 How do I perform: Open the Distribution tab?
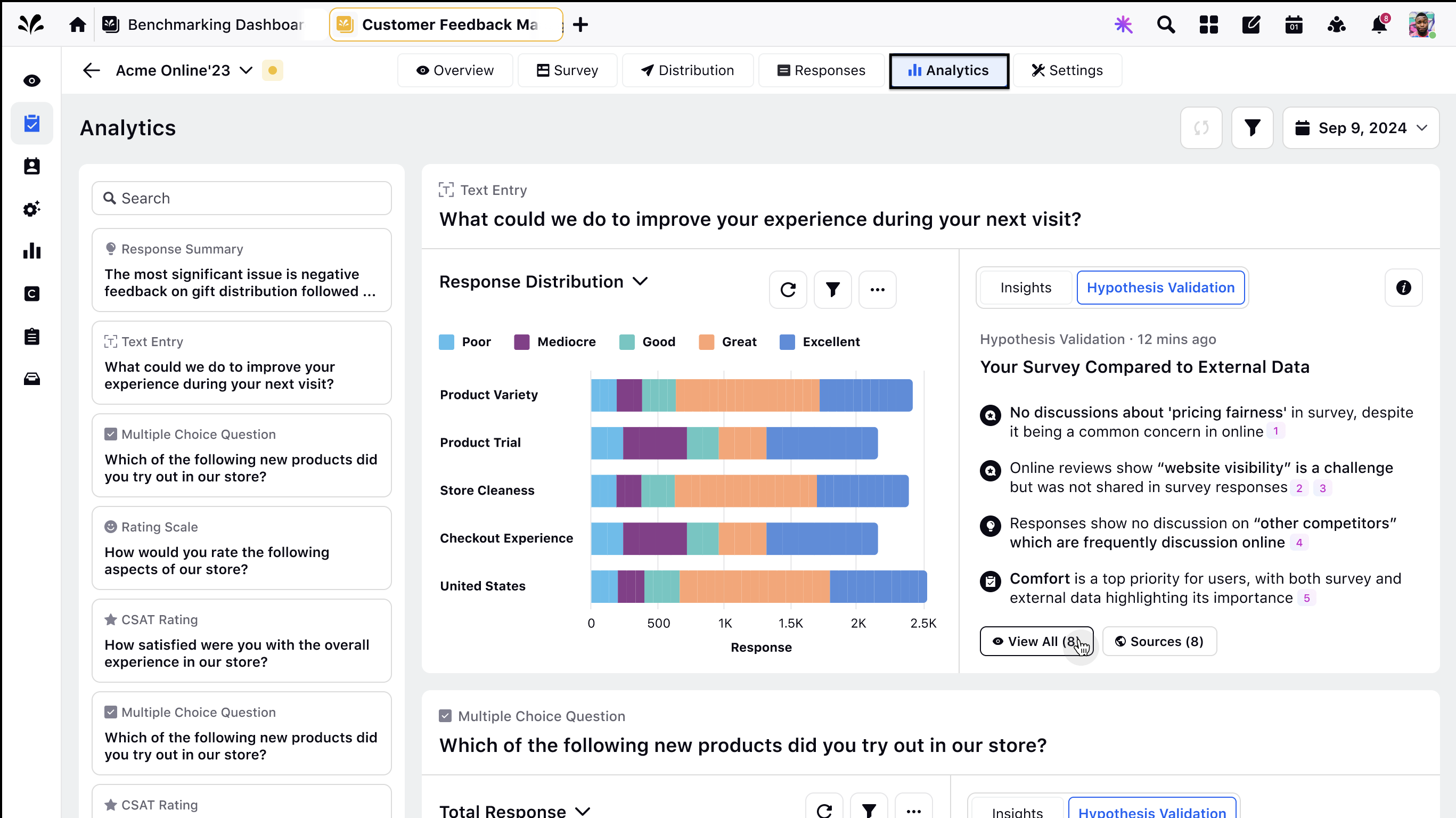[688, 71]
